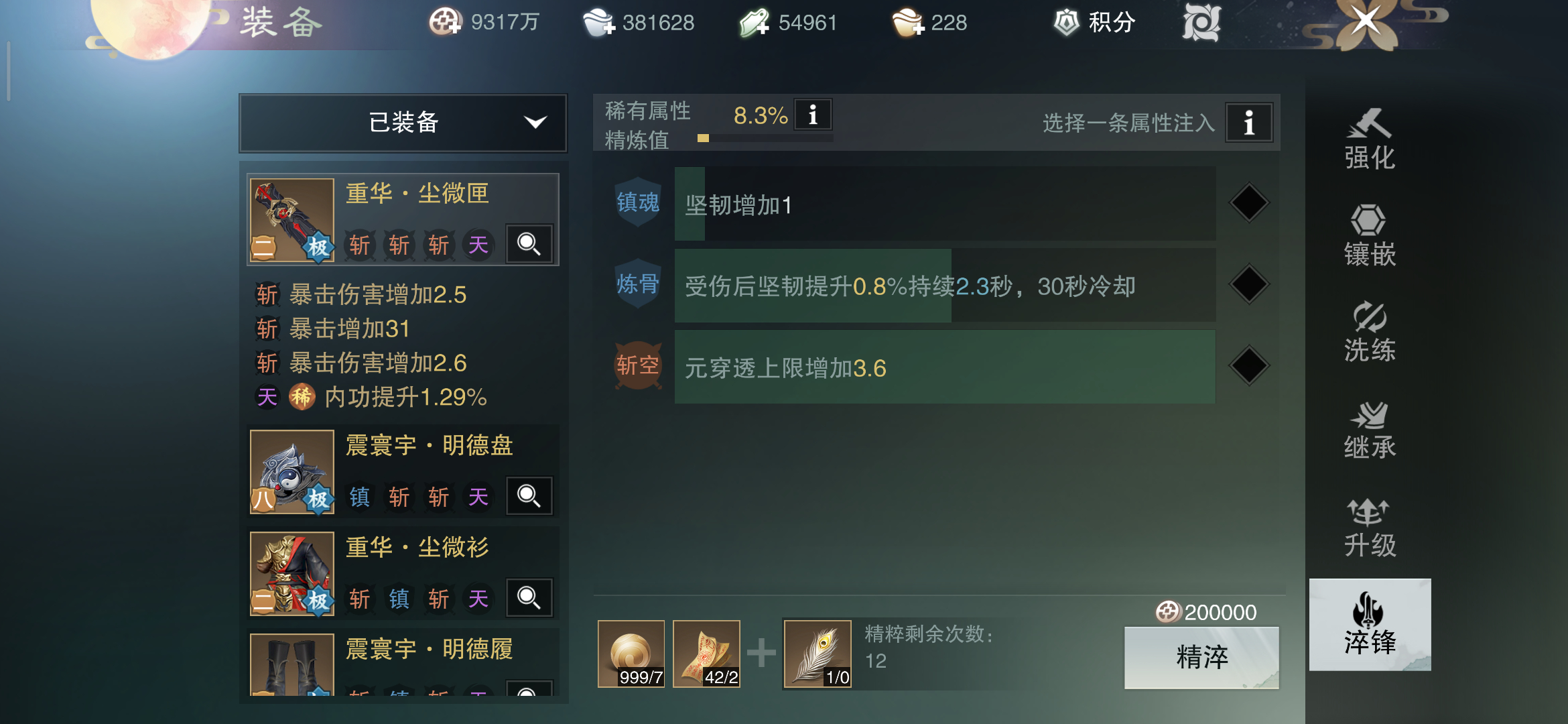Select the diamond for 坚韧增加1 attribute

pos(1249,202)
